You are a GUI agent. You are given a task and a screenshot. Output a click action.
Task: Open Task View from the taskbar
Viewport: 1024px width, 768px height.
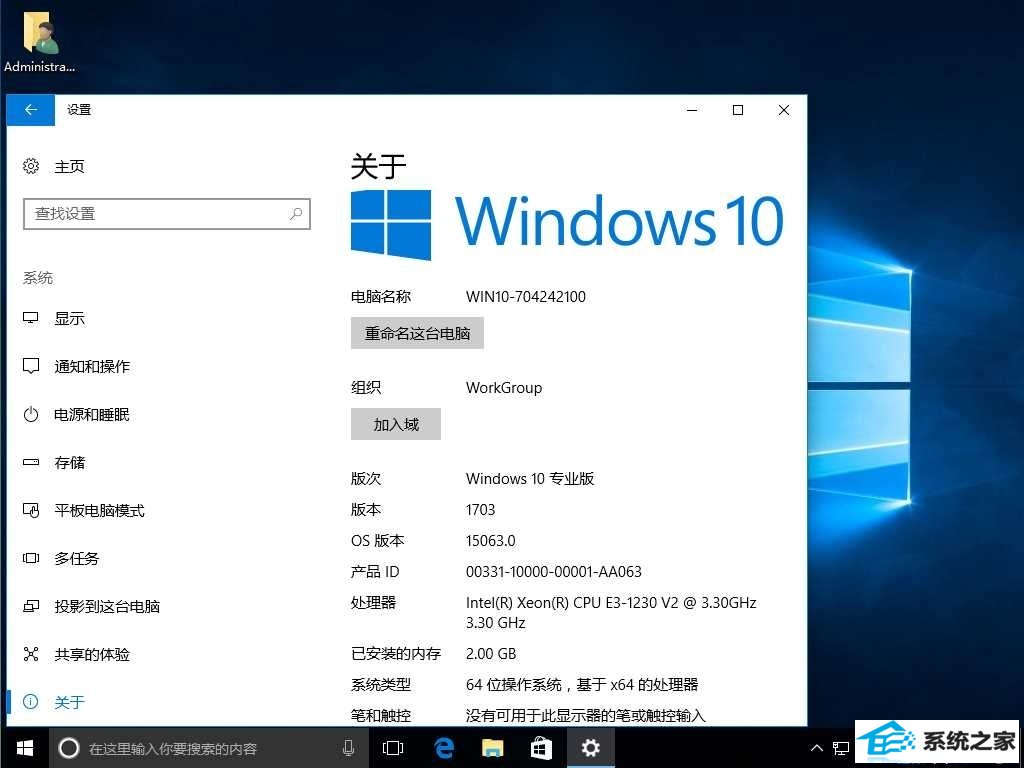click(x=392, y=748)
